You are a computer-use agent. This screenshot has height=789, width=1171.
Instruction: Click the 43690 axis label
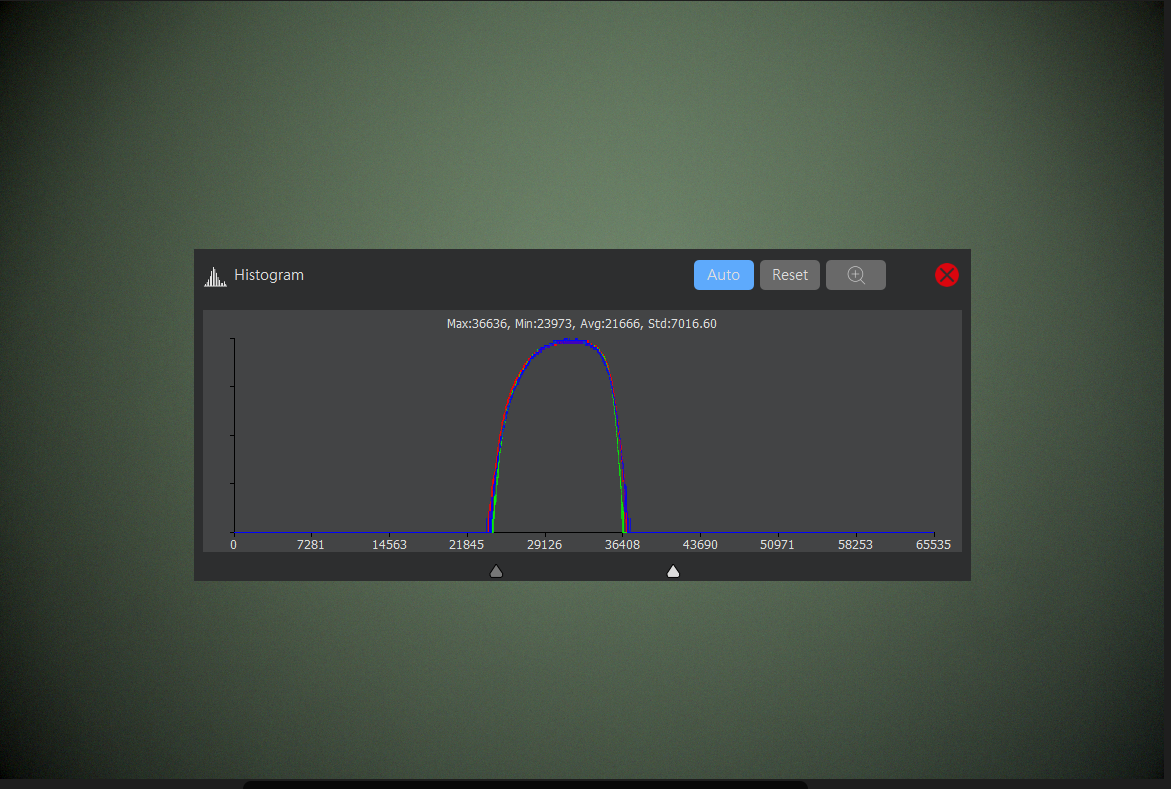point(700,545)
